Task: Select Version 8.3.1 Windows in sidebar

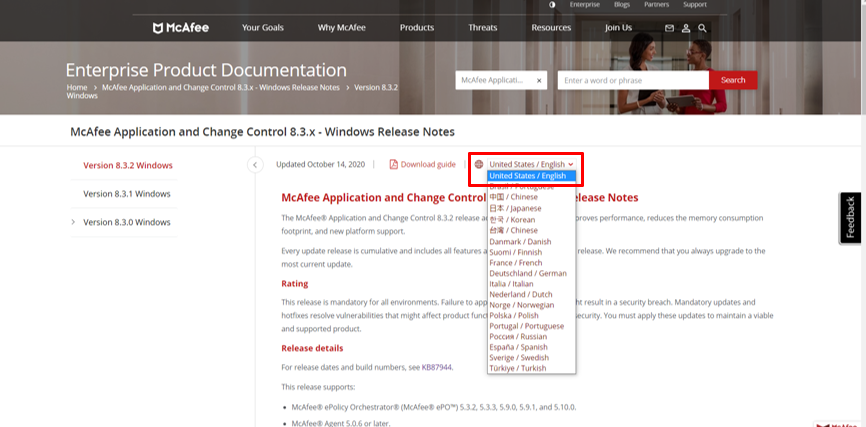Action: (x=126, y=194)
